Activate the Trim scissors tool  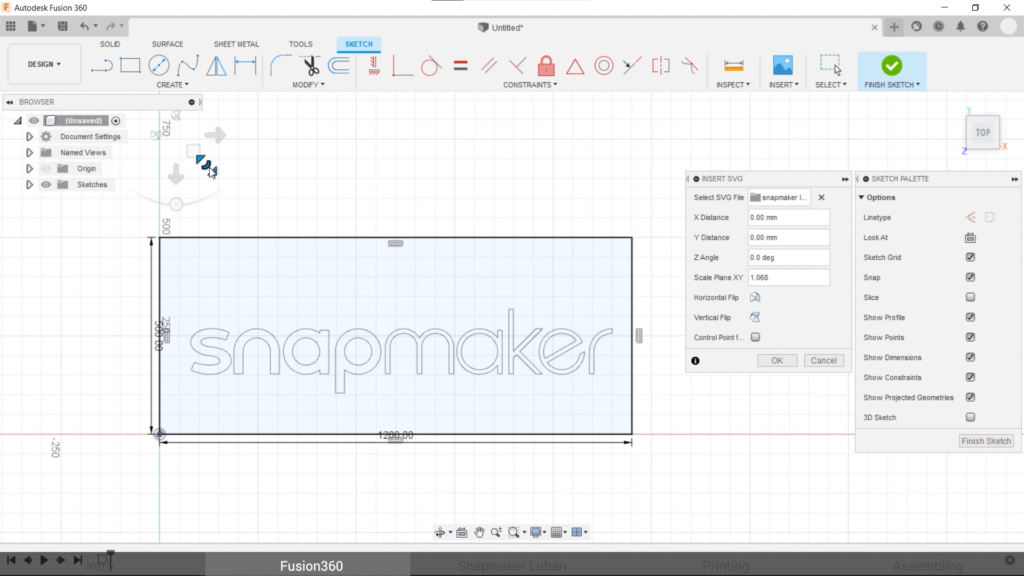[x=311, y=67]
